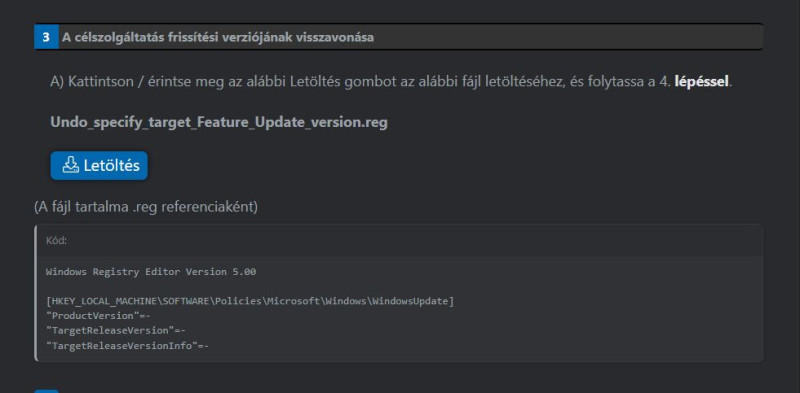800x393 pixels.
Task: Click the HKEY_LOCAL_MACHINE registry key path line
Action: pos(250,301)
